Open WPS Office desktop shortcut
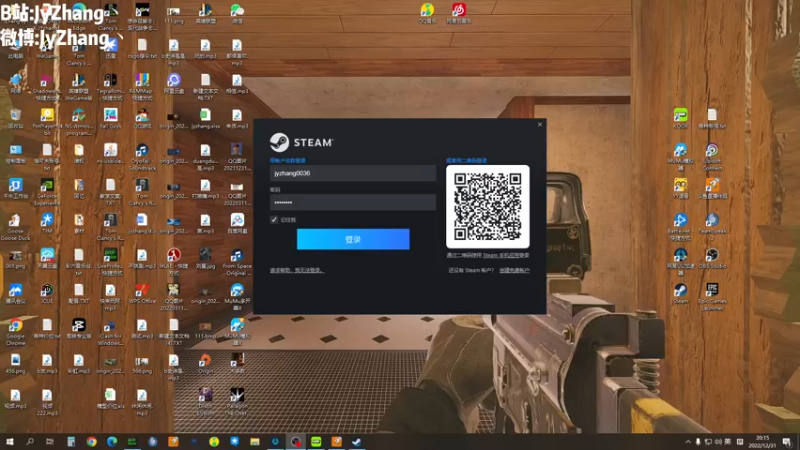800x450 pixels. [x=142, y=293]
